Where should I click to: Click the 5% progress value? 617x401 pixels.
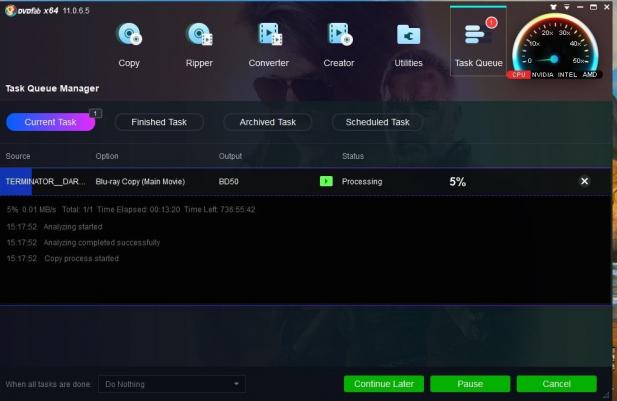tap(458, 181)
